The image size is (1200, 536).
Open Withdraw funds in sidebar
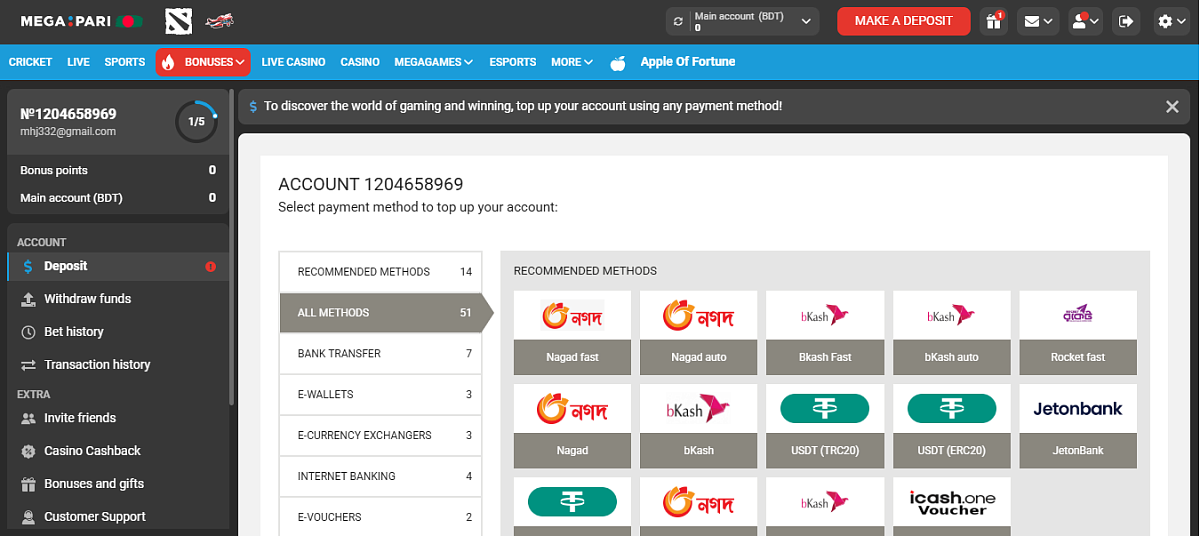(x=87, y=299)
